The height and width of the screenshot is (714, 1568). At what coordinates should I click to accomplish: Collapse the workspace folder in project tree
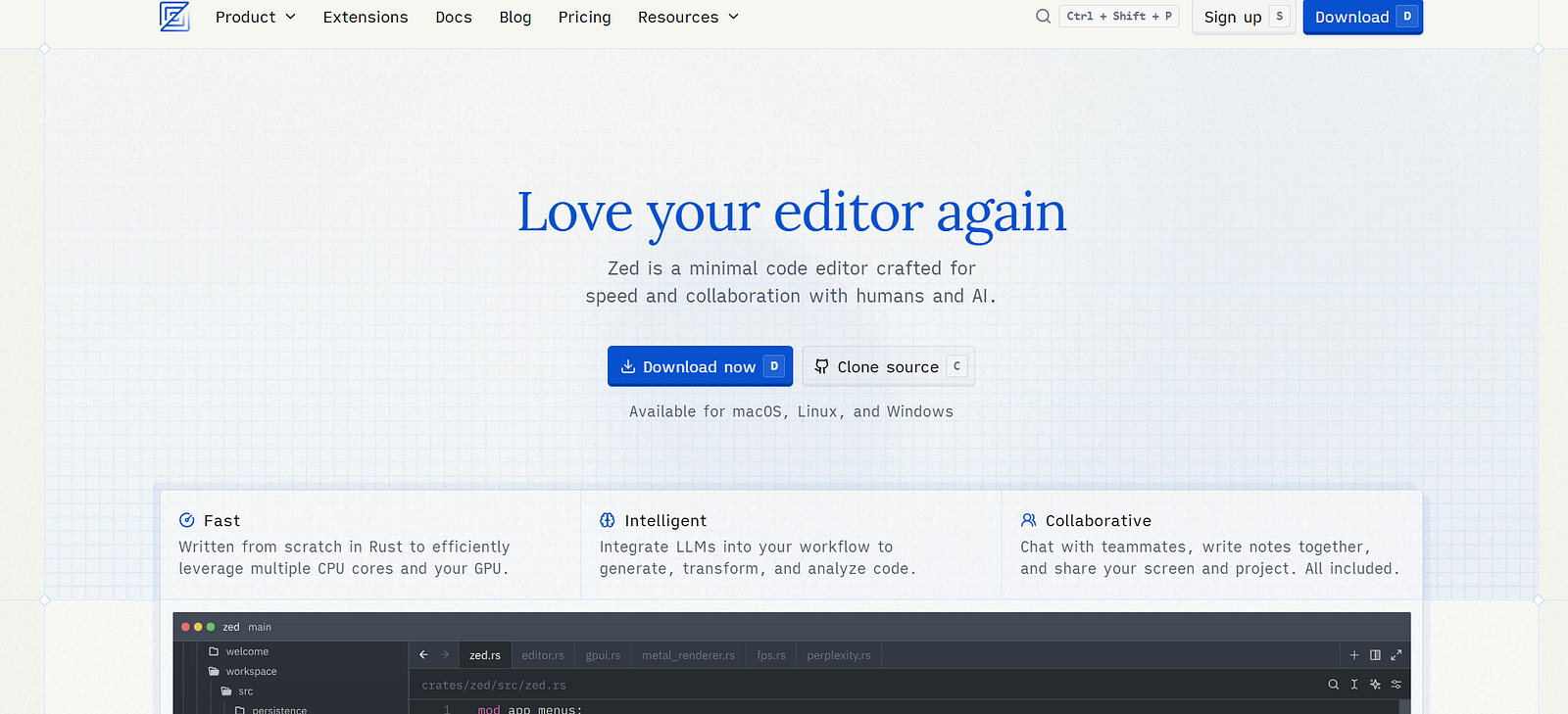click(242, 671)
